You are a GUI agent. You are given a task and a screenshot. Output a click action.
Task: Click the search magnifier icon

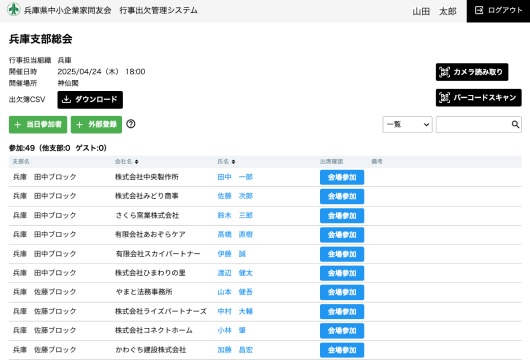click(x=515, y=124)
